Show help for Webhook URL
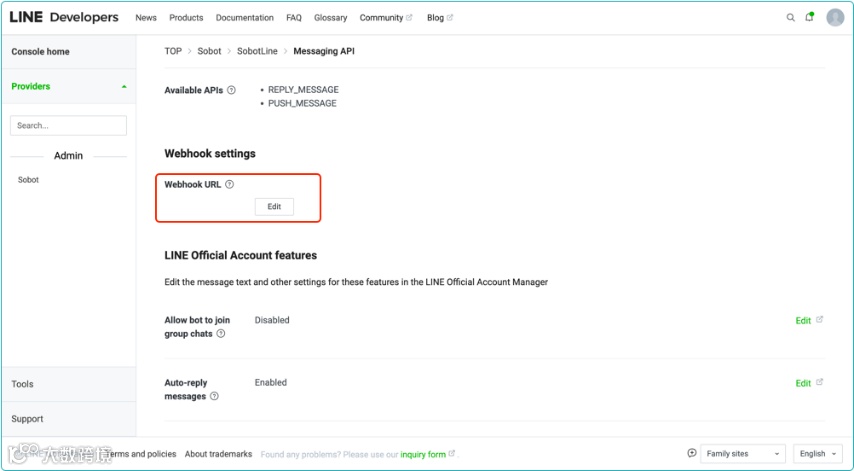Image resolution: width=854 pixels, height=471 pixels. coord(229,185)
